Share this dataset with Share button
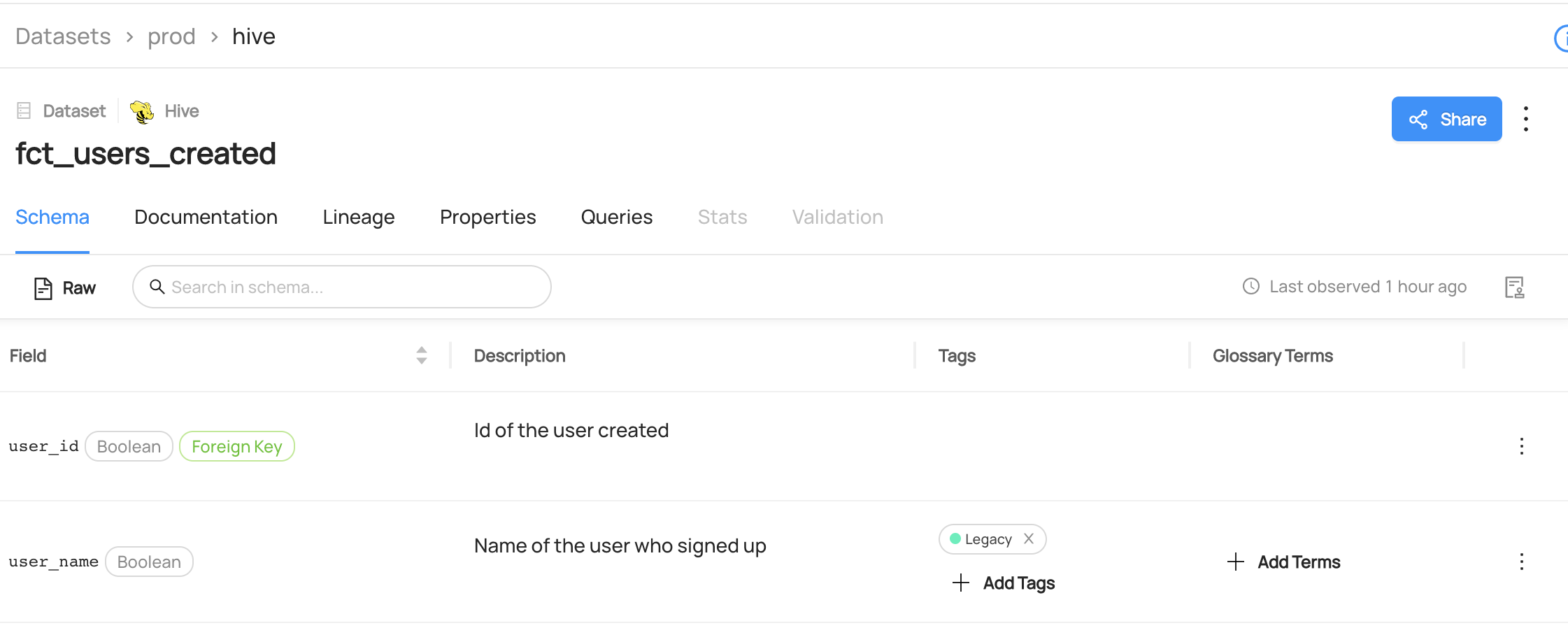Screen dimensions: 1568x628 tap(1446, 120)
